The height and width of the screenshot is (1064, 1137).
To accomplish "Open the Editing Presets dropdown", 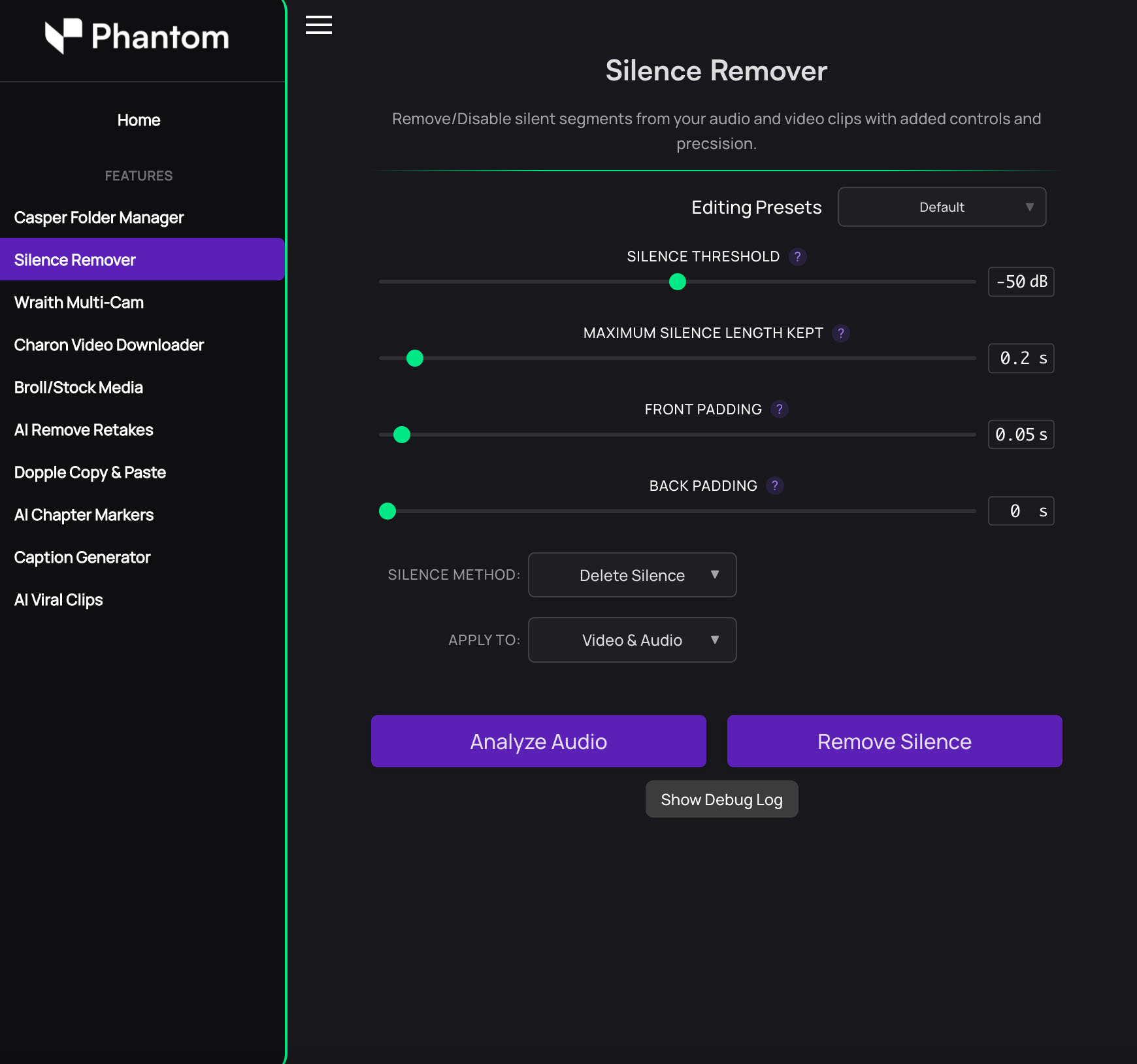I will coord(942,207).
